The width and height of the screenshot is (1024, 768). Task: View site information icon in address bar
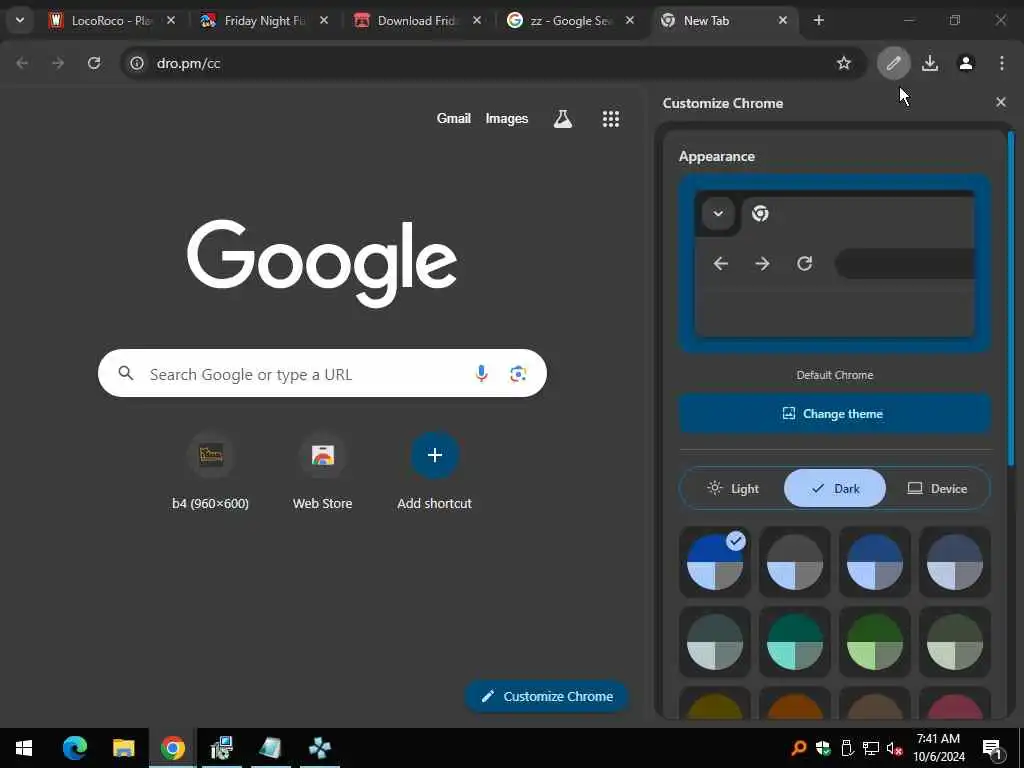tap(136, 63)
